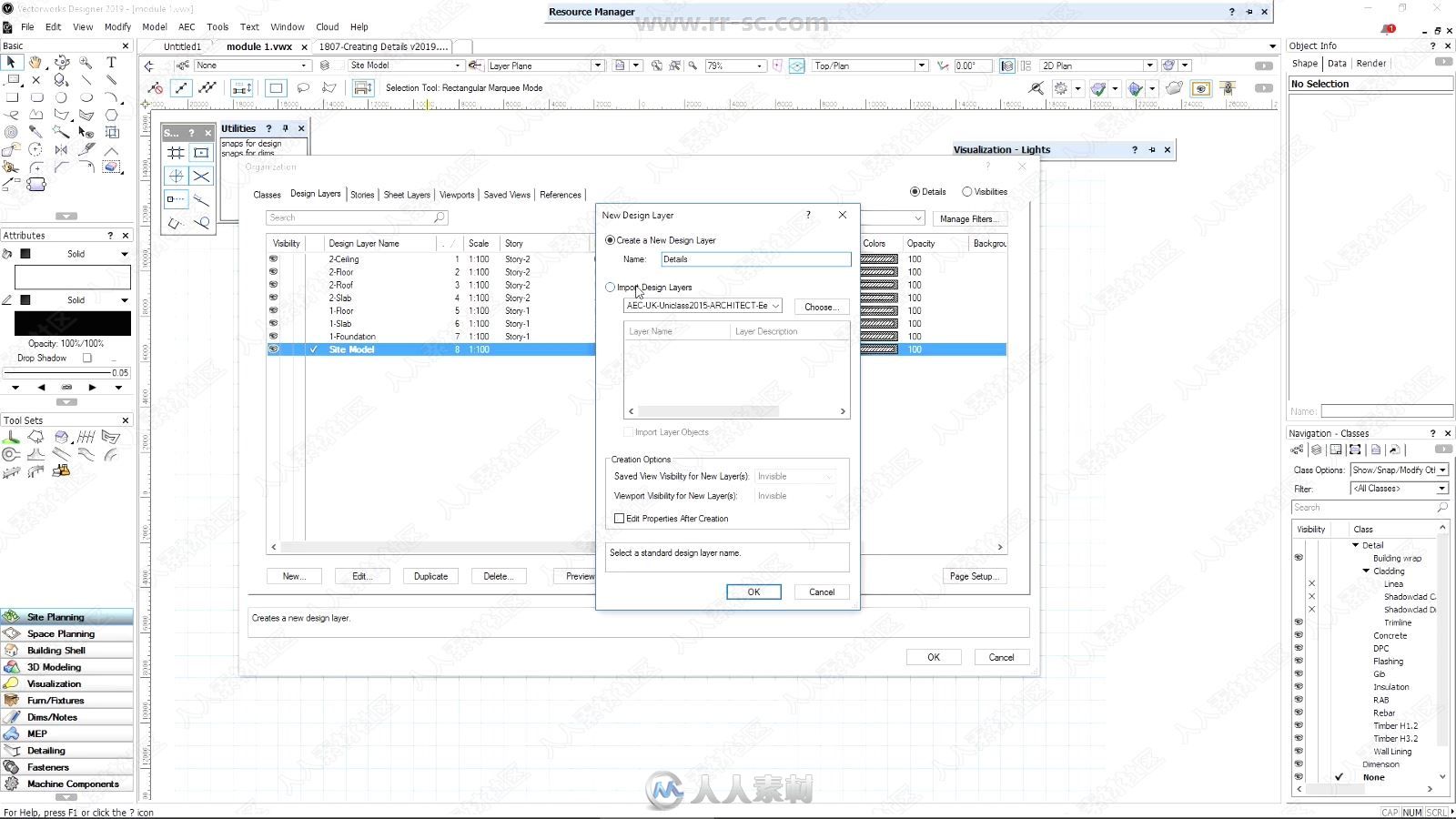Click Cancel in New Design Layer dialog

(822, 592)
